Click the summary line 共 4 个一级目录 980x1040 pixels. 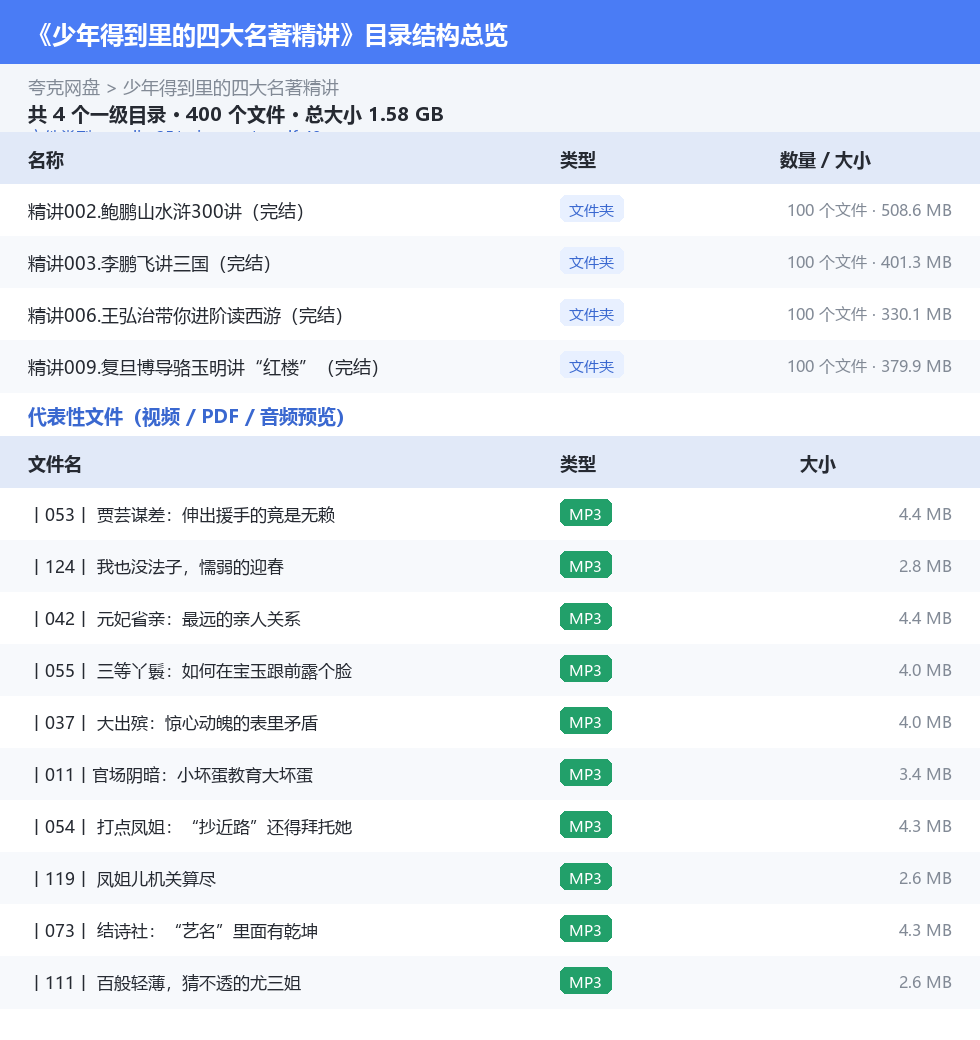(x=235, y=114)
